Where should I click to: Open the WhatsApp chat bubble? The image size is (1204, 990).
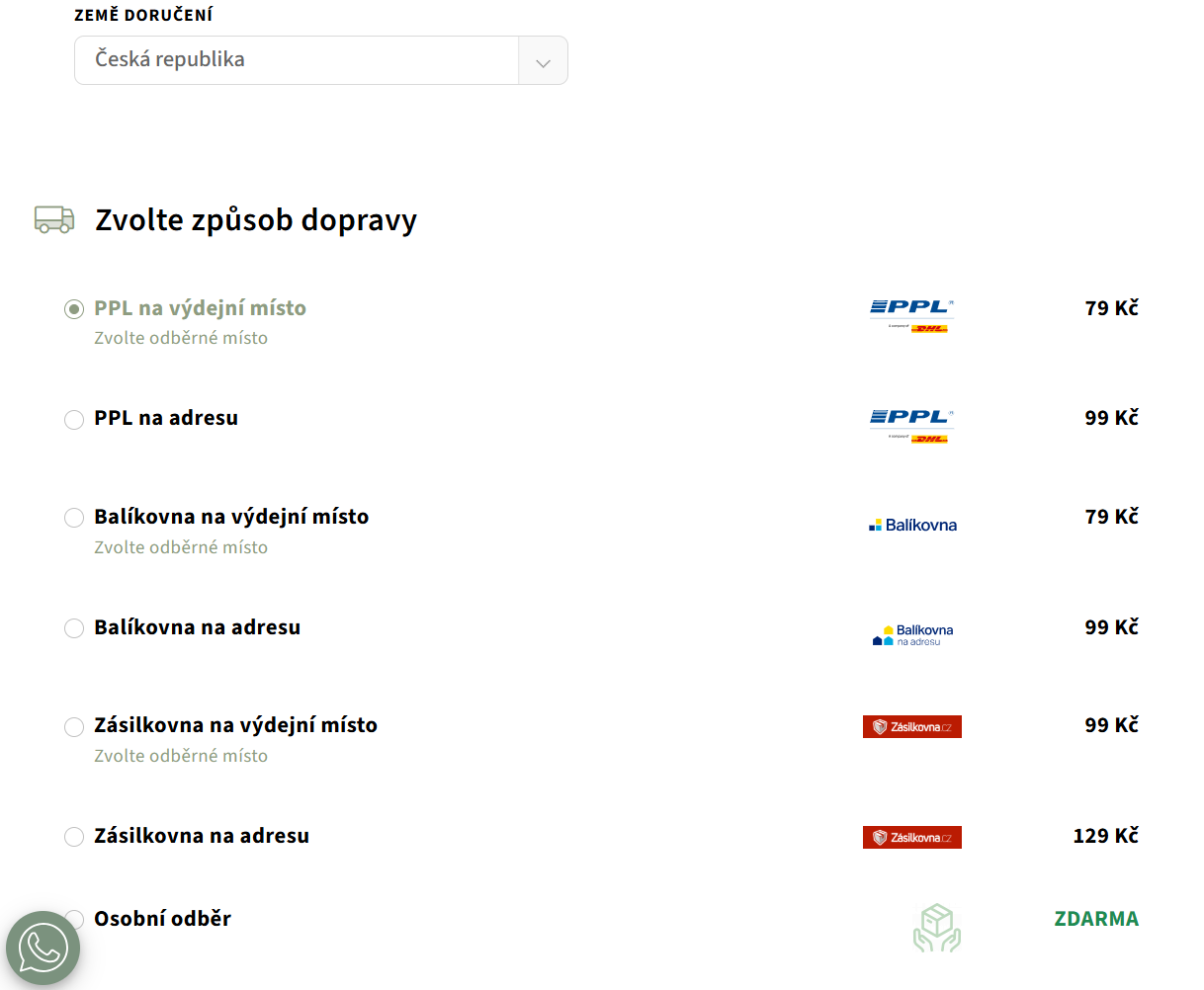pos(43,949)
